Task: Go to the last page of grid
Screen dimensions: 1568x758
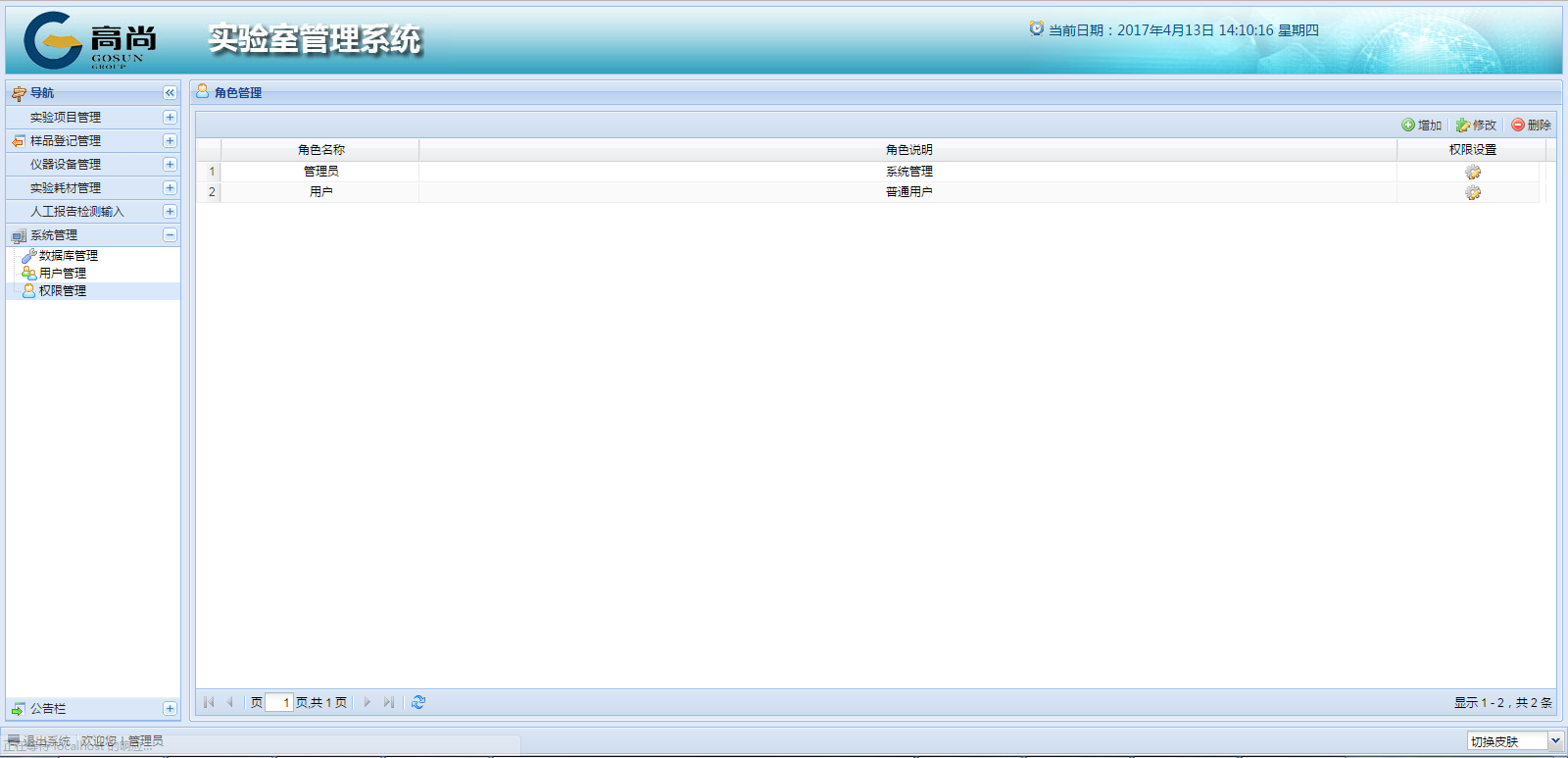Action: [x=389, y=702]
